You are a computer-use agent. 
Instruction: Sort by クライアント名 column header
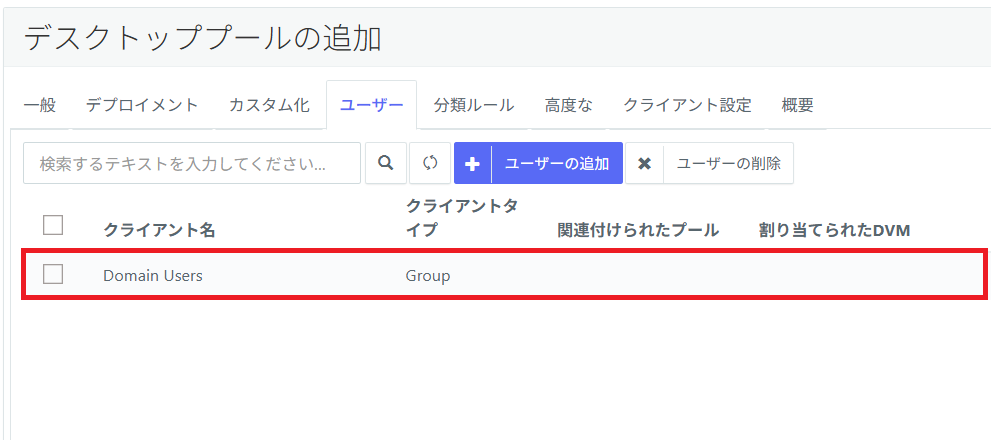(x=159, y=231)
